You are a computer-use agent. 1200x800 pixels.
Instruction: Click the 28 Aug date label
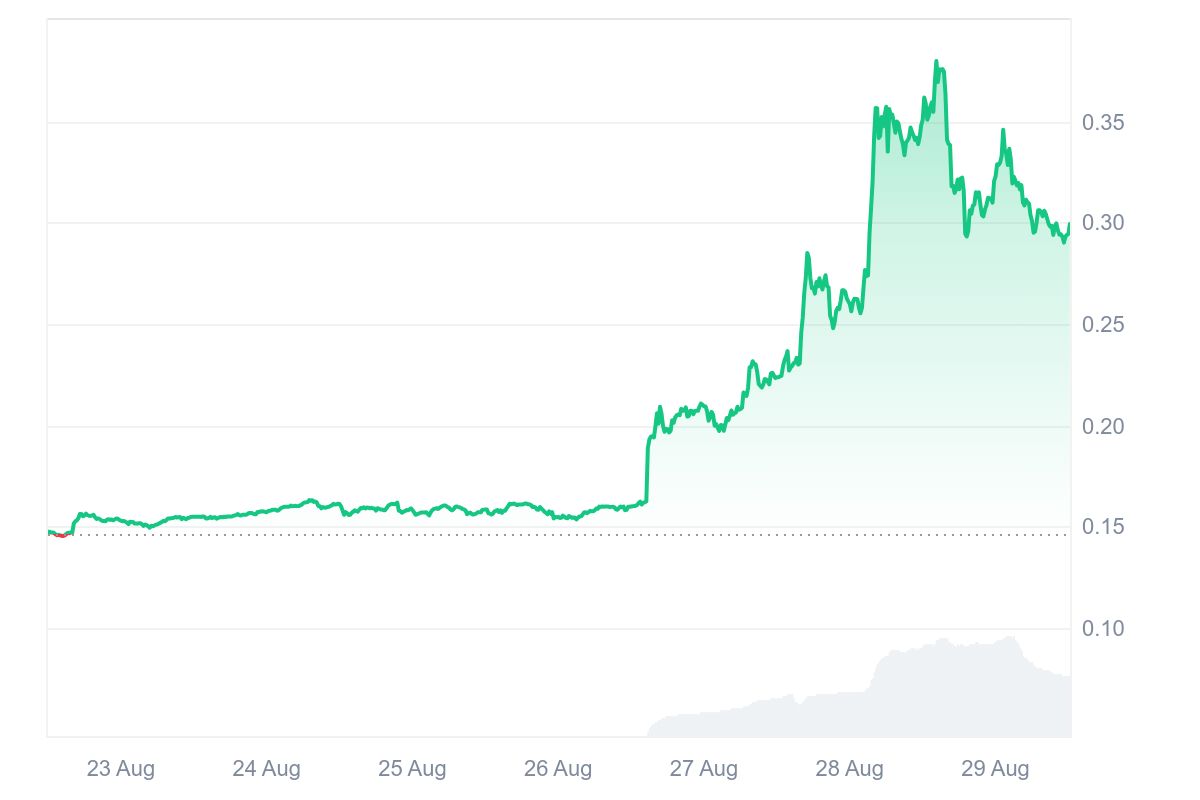pos(850,769)
